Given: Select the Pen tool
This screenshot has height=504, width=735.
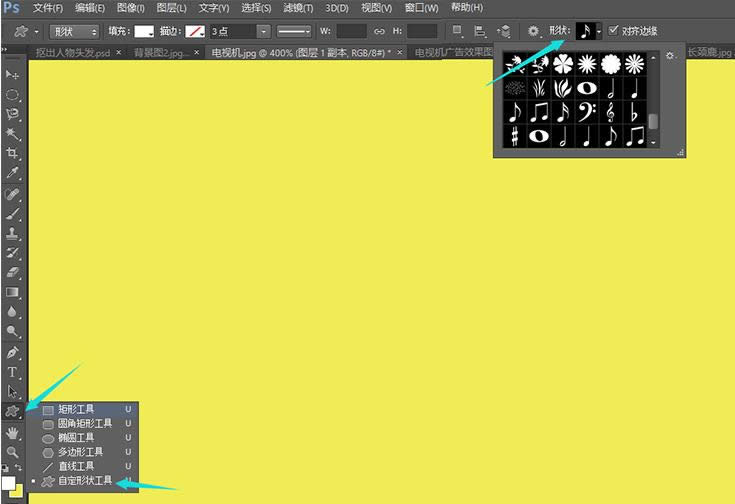Looking at the screenshot, I should coord(12,353).
